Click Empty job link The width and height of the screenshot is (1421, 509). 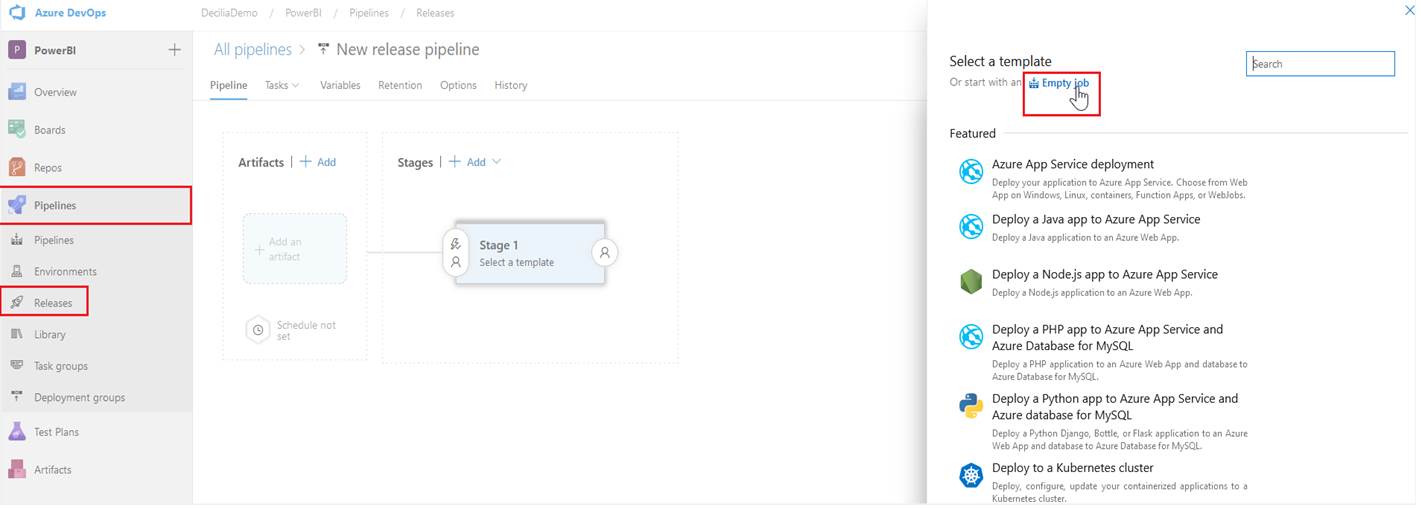click(1065, 83)
